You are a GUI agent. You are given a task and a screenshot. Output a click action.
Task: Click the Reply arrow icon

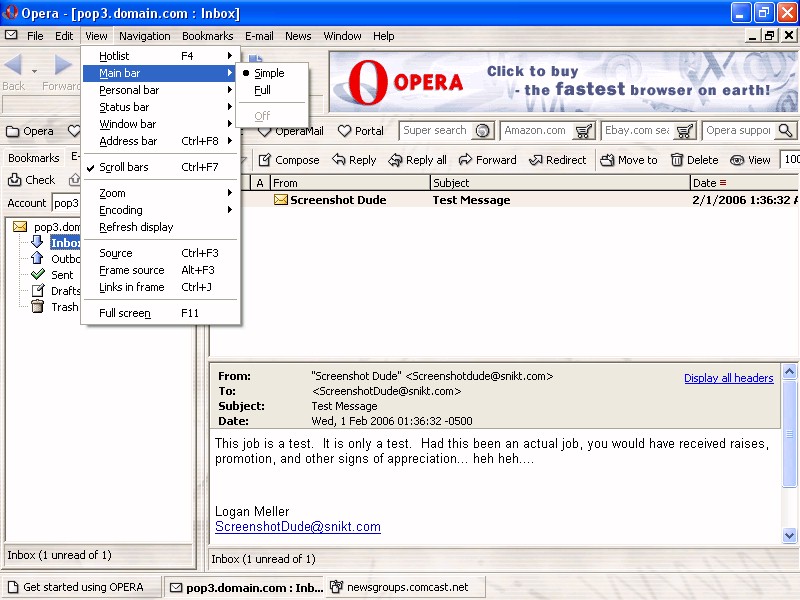tap(338, 160)
